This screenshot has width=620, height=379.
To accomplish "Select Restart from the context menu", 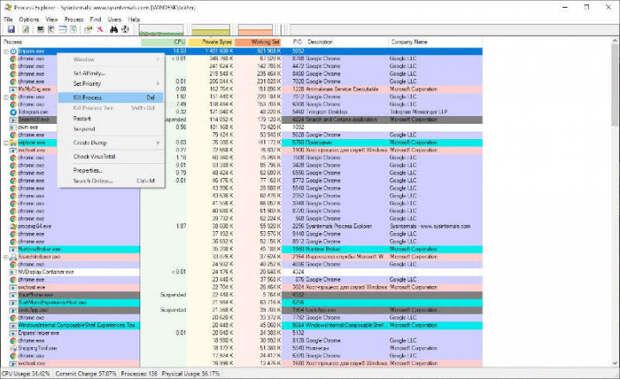I will pos(111,119).
